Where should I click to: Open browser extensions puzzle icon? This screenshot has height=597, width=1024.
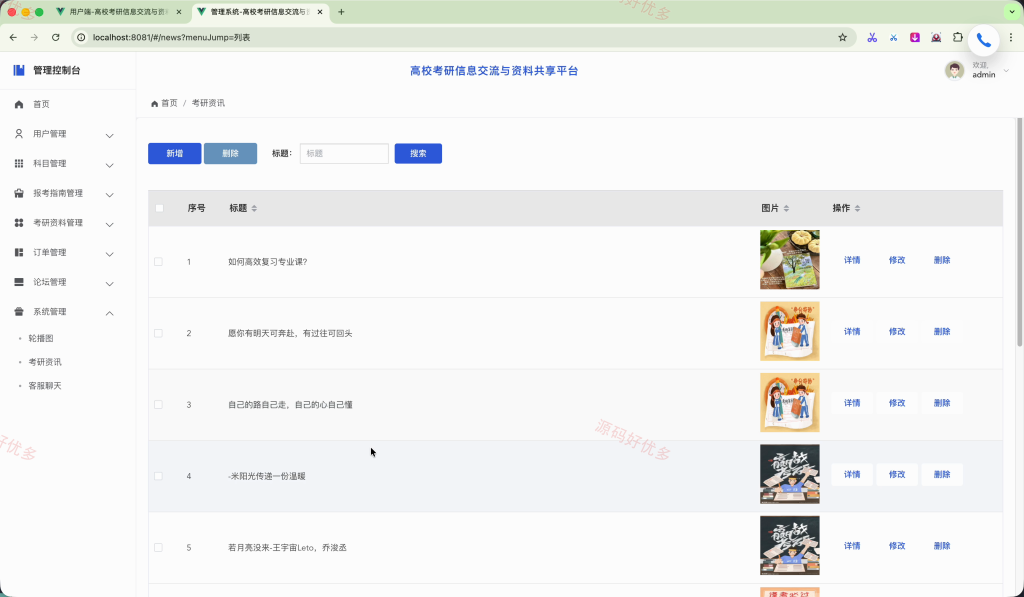click(957, 37)
